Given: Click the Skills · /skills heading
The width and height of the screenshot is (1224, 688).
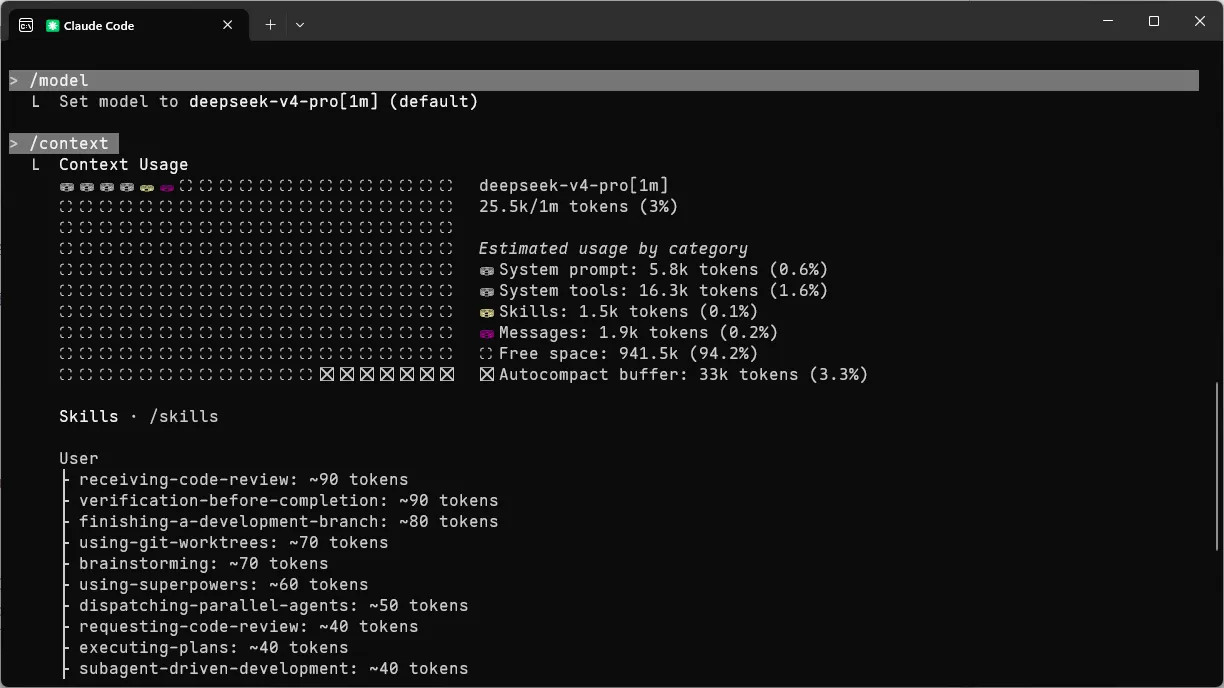Looking at the screenshot, I should click(139, 417).
